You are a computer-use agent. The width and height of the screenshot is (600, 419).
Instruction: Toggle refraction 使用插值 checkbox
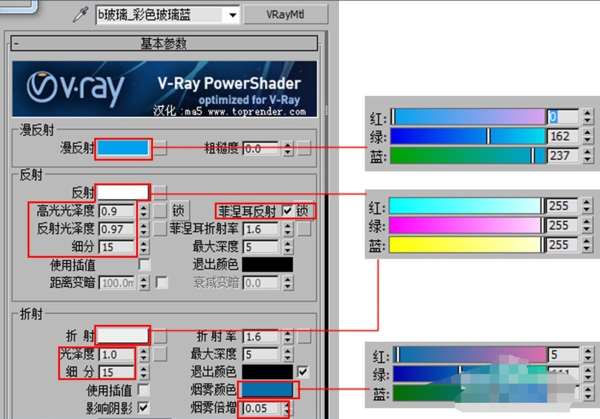point(144,390)
